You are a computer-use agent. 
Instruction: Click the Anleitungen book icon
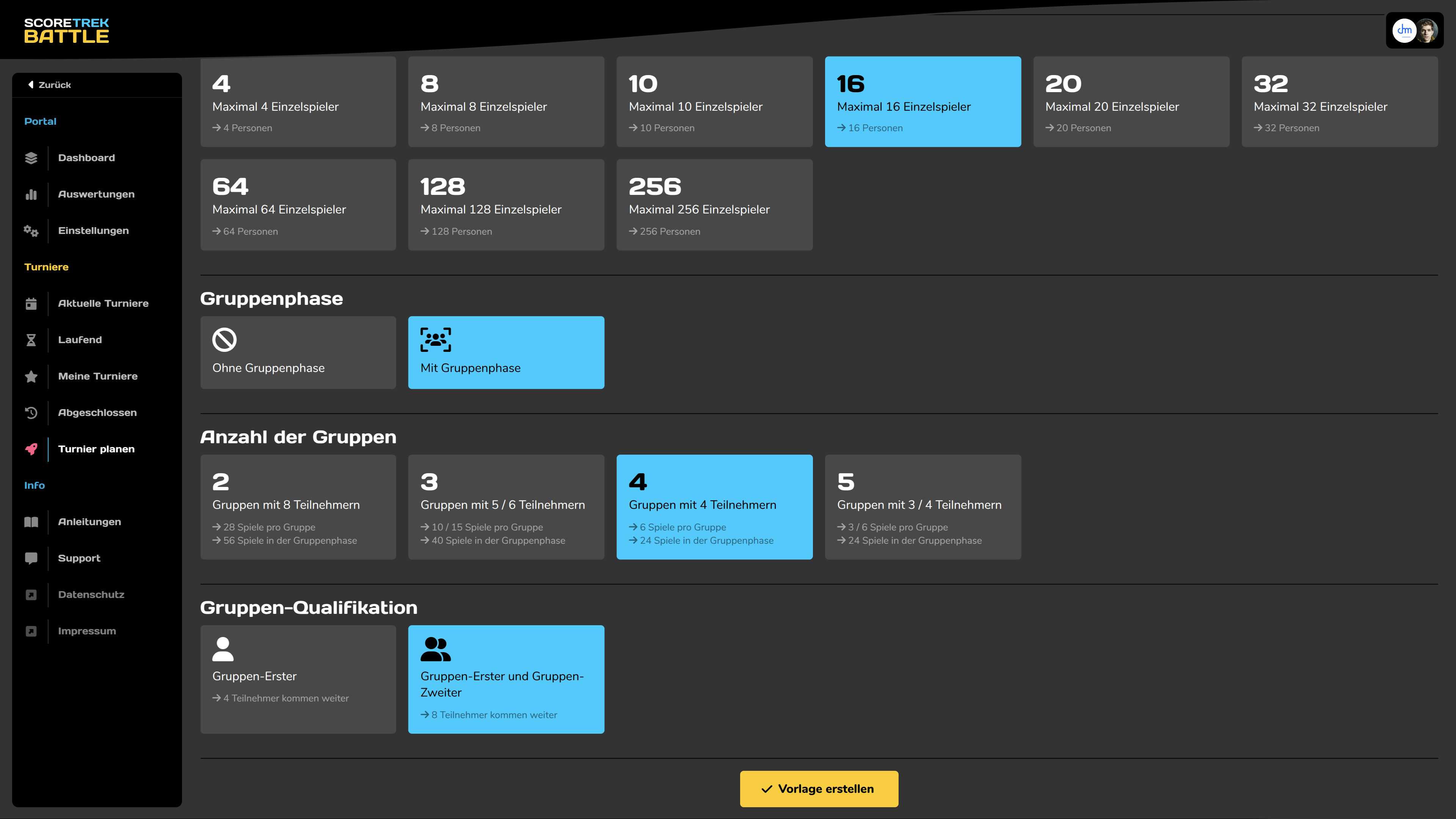click(x=31, y=522)
